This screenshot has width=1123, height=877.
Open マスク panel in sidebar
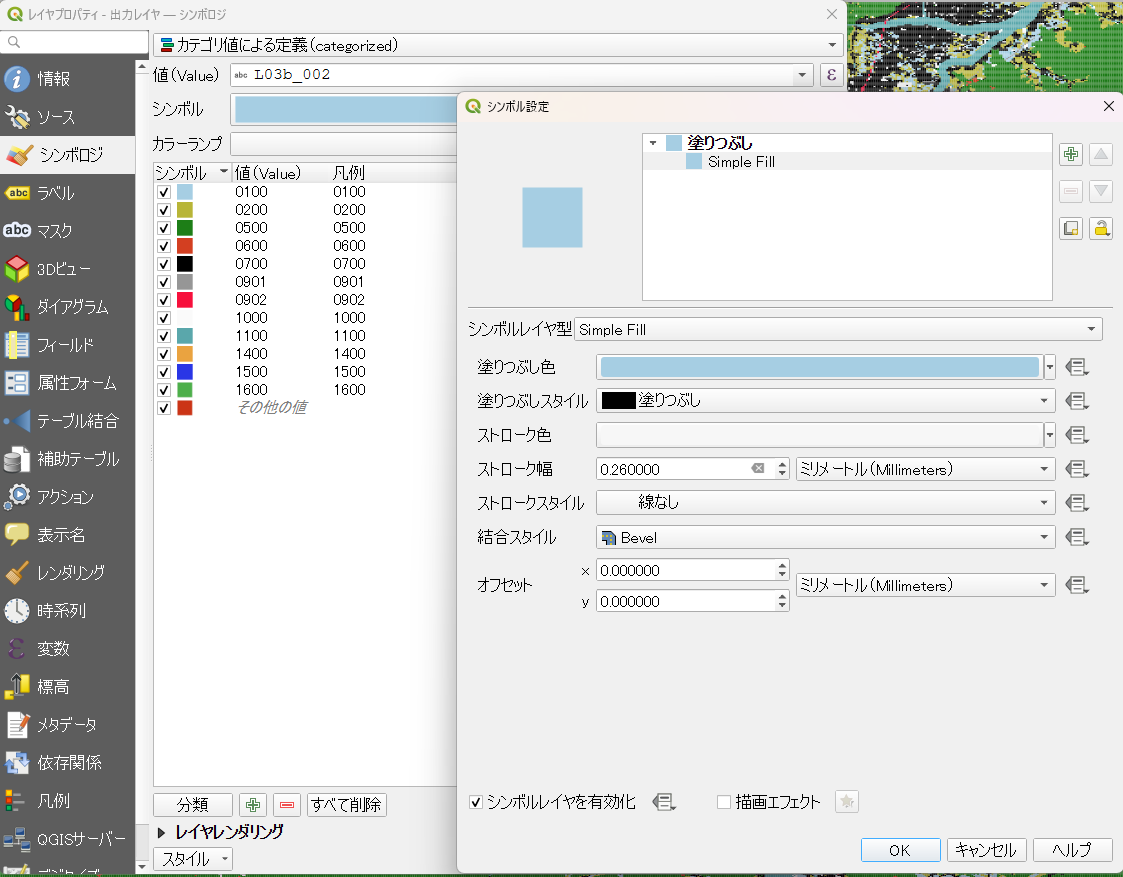click(67, 231)
